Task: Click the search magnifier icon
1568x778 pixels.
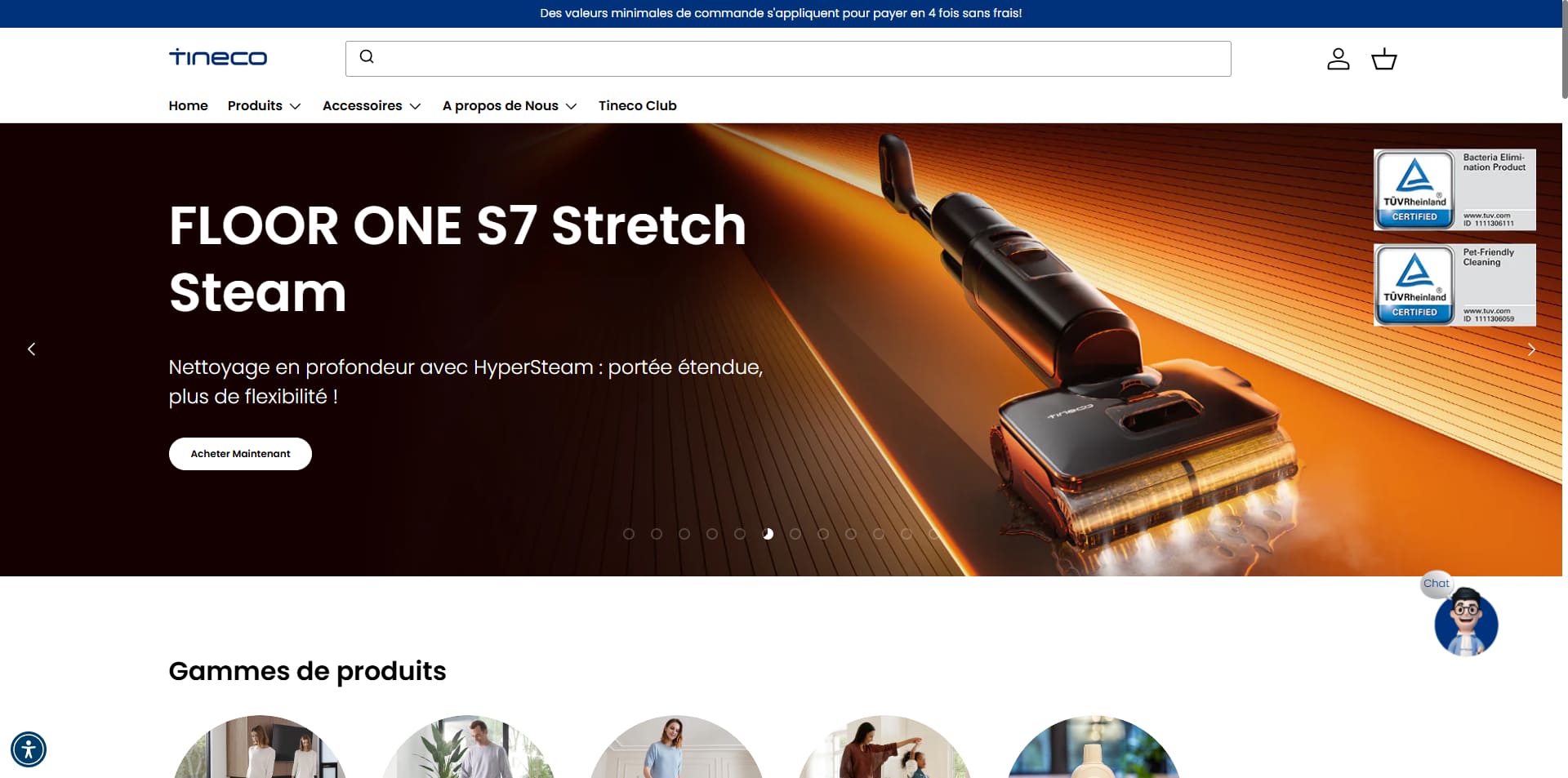Action: [x=367, y=56]
